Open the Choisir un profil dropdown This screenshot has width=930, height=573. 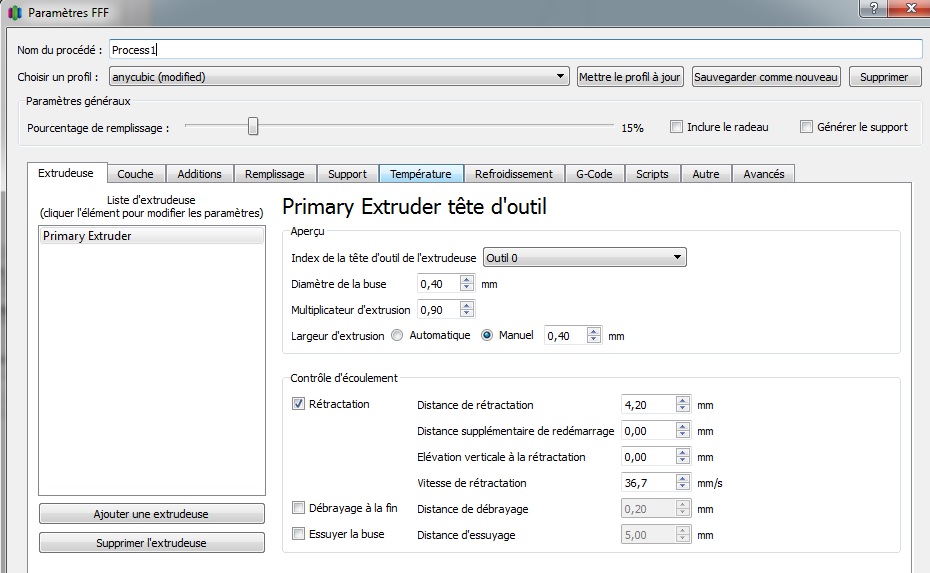339,77
